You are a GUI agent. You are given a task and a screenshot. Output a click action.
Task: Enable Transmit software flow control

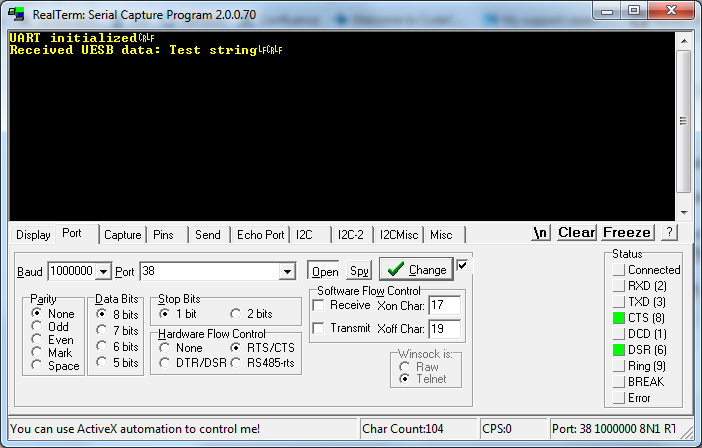pos(318,328)
